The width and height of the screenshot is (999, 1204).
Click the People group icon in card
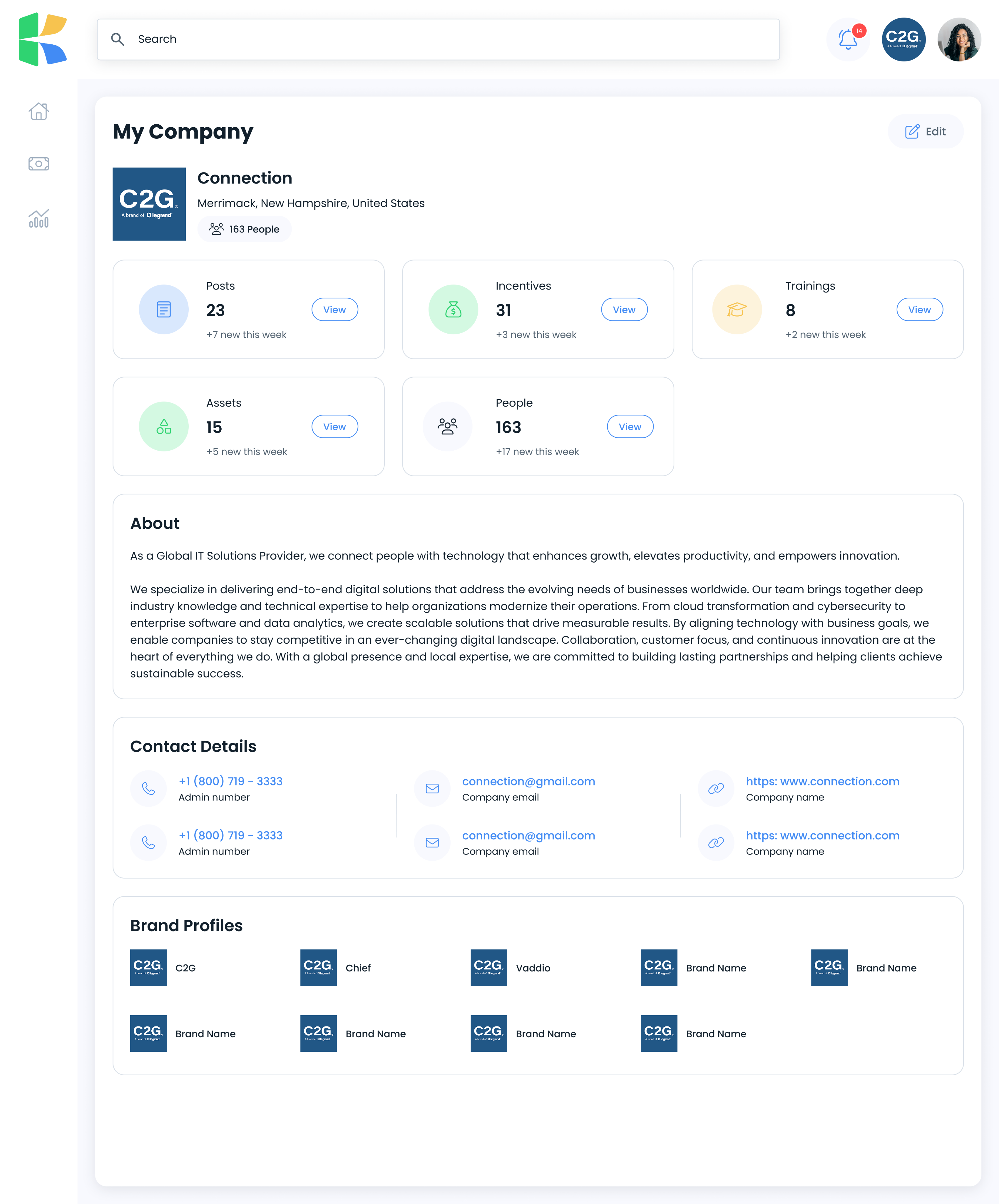448,427
